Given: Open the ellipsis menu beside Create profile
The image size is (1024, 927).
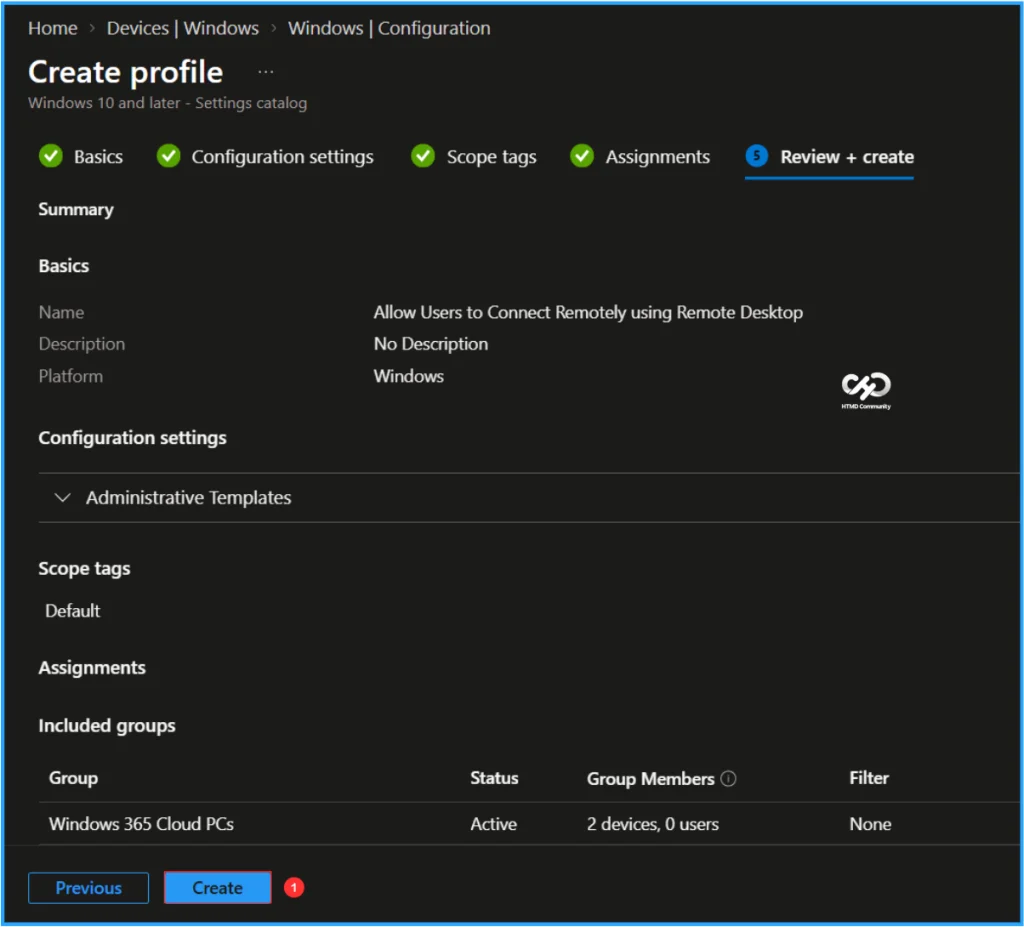Looking at the screenshot, I should tap(265, 72).
